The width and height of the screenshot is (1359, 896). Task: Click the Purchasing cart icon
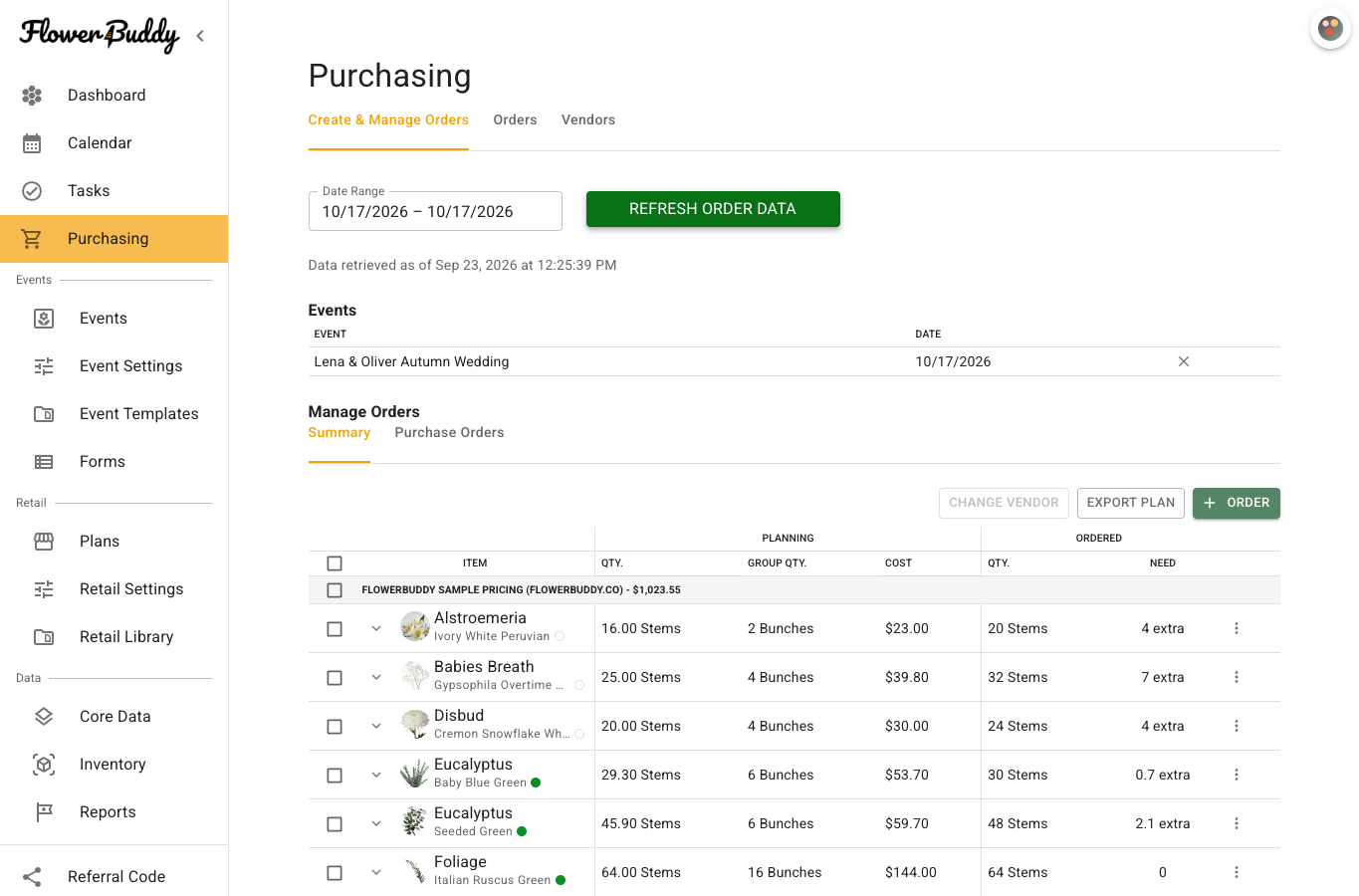[32, 239]
